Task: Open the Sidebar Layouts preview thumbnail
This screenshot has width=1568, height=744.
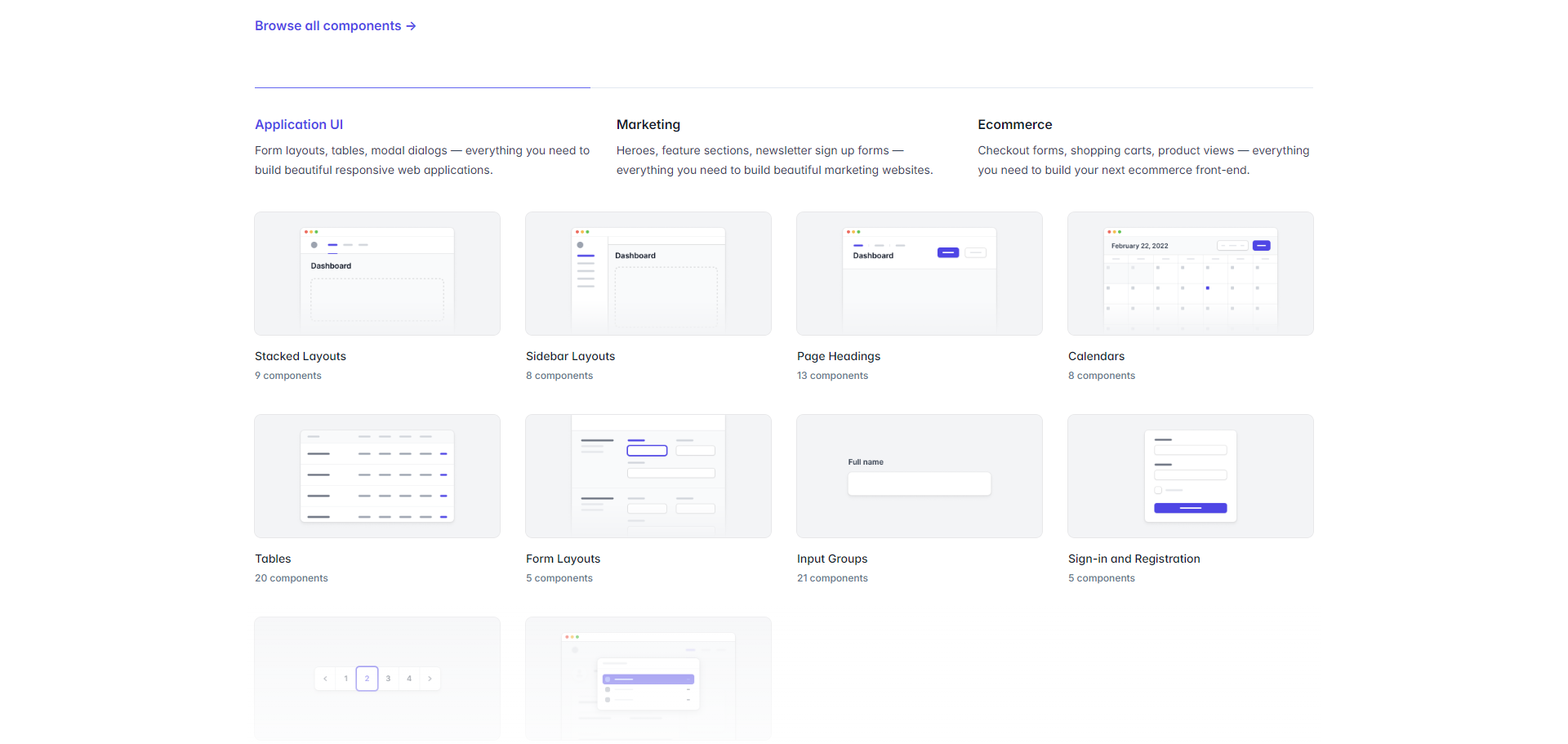Action: 648,274
